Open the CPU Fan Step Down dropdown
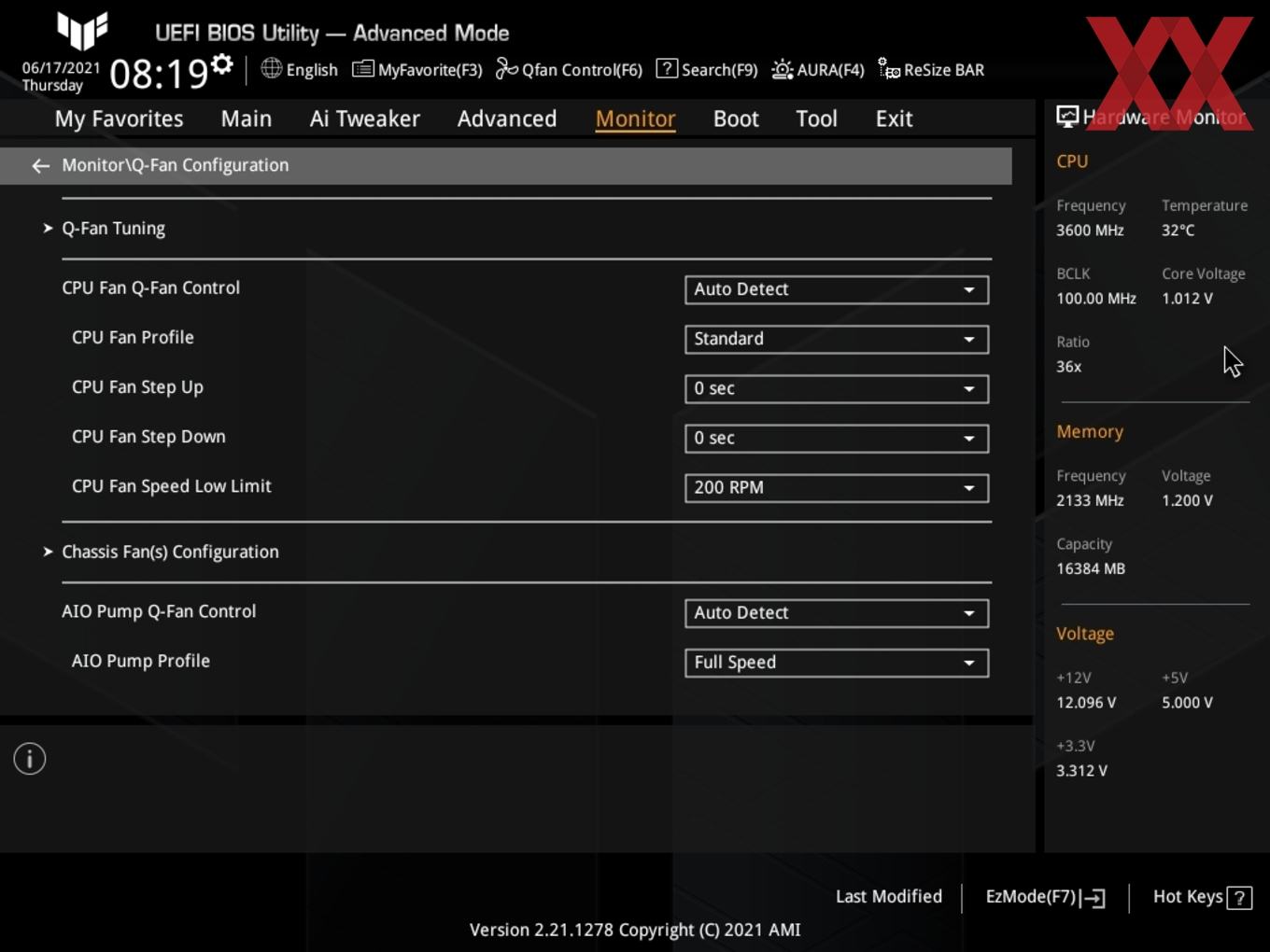 pos(837,438)
